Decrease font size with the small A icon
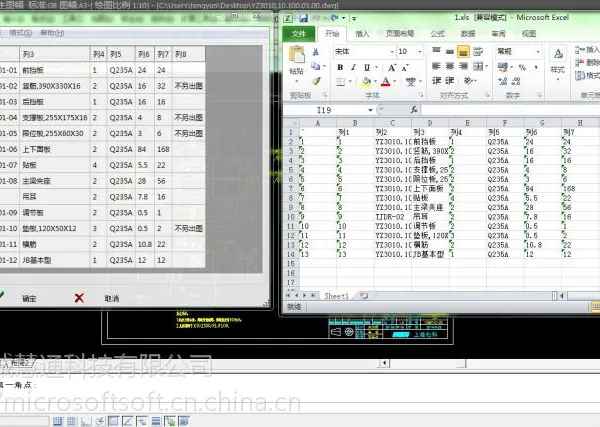600x427 pixels. point(405,68)
